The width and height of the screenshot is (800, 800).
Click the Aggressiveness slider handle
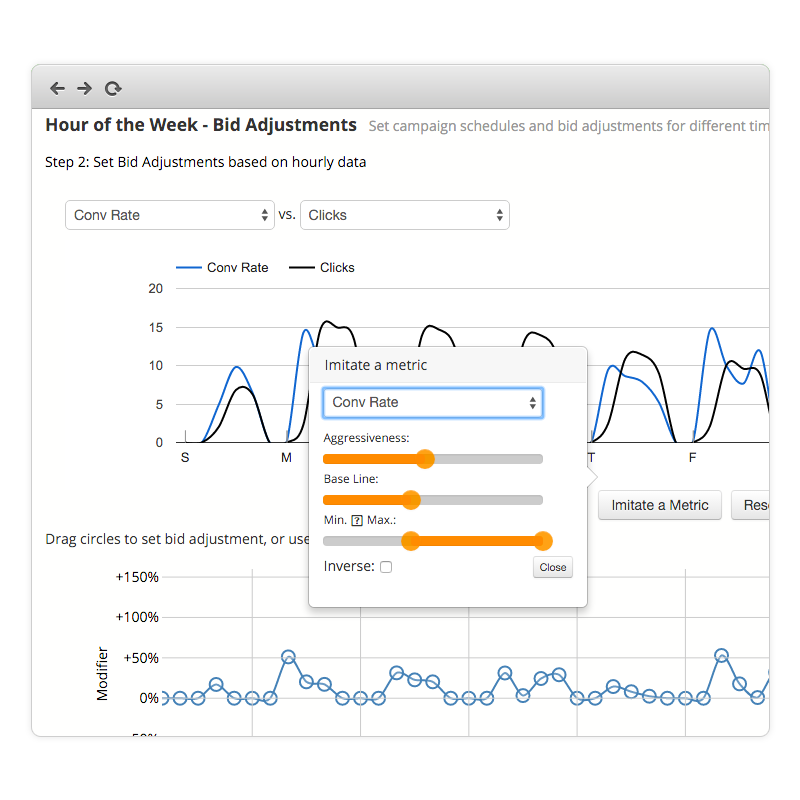(x=426, y=459)
